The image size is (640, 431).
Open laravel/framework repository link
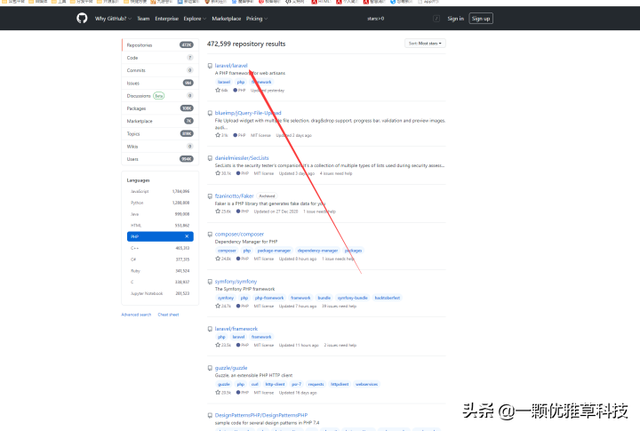tap(236, 329)
